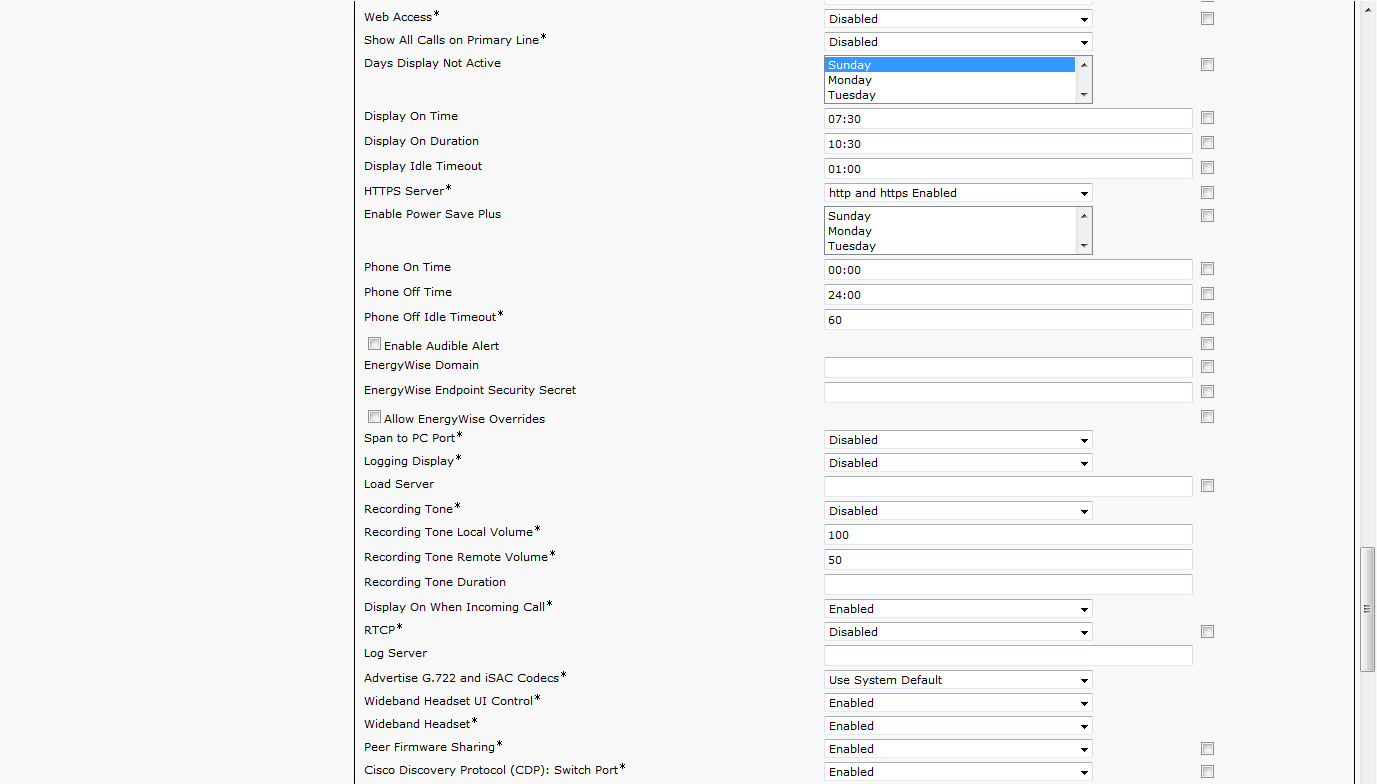Click the Phone Off Idle Timeout field
Image resolution: width=1377 pixels, height=784 pixels.
[1007, 320]
